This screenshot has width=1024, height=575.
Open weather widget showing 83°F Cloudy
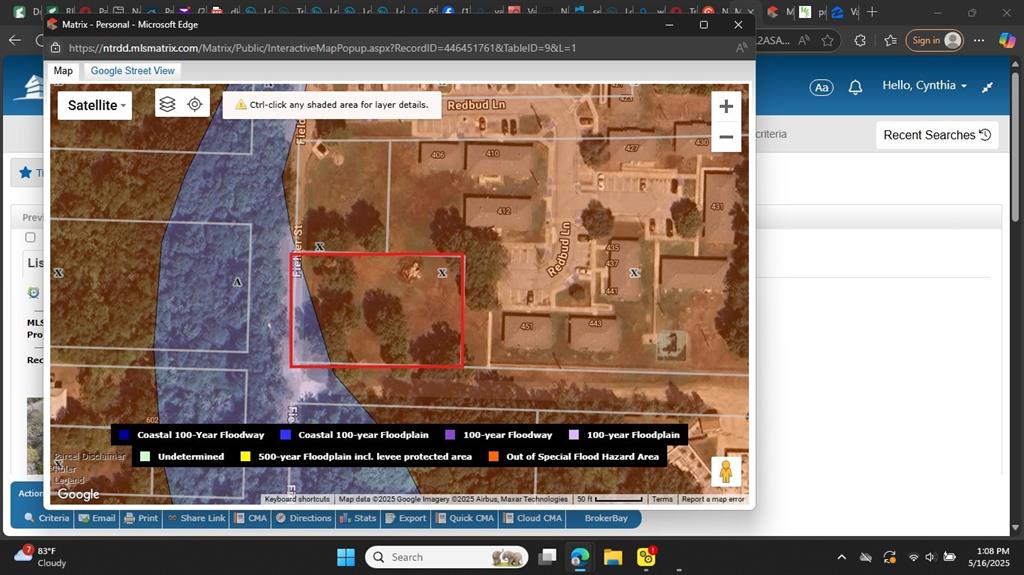pos(40,557)
